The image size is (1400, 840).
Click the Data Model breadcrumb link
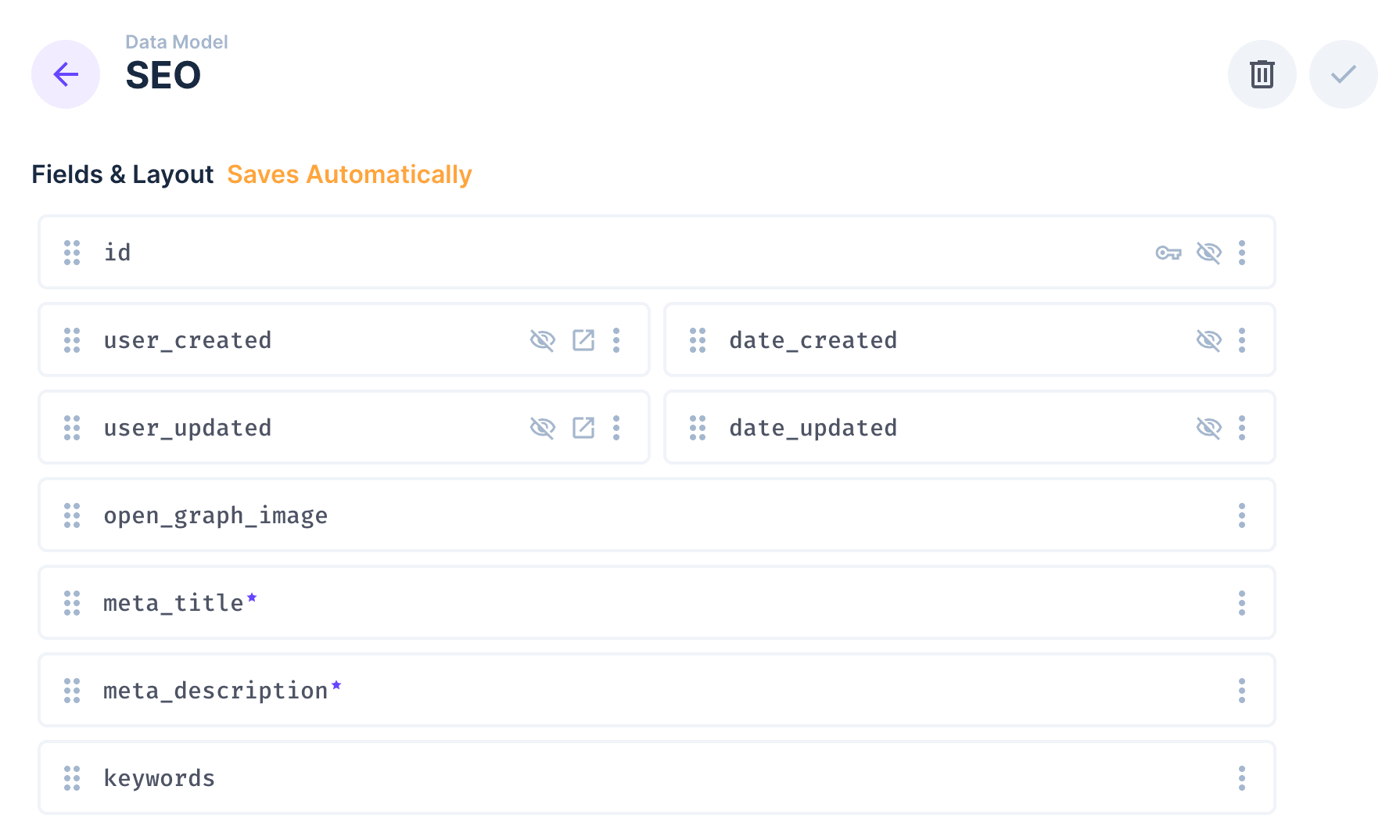click(x=176, y=42)
